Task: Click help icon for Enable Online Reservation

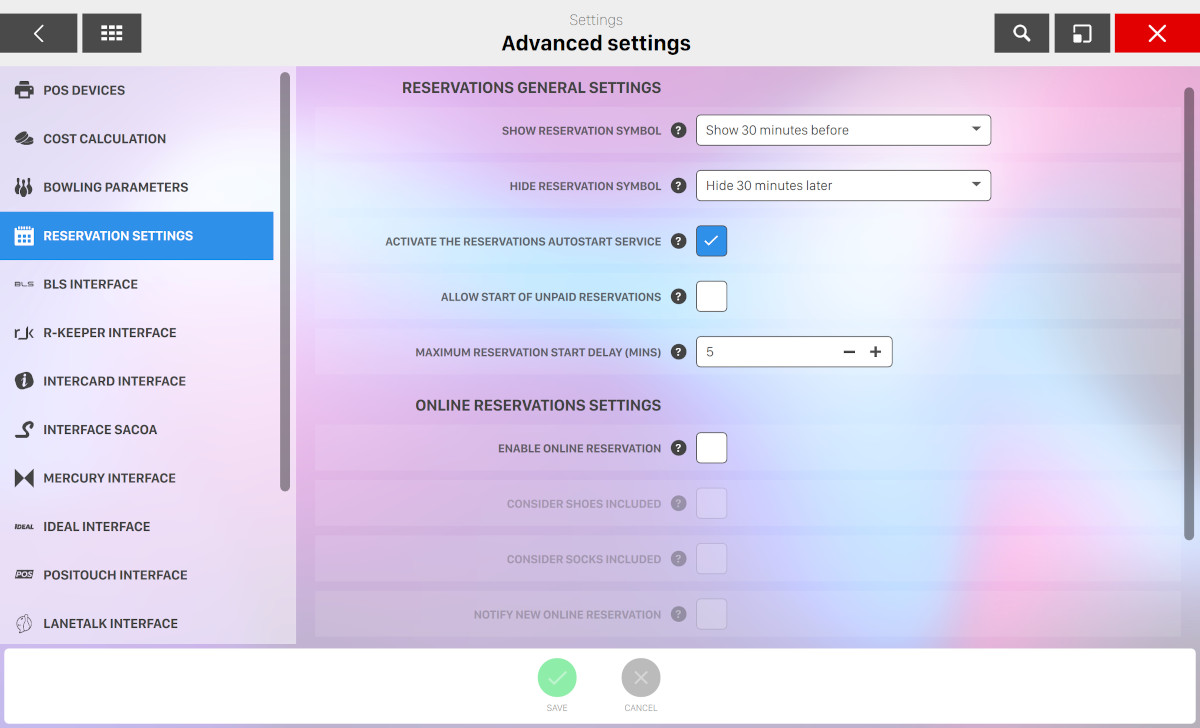Action: (x=678, y=448)
